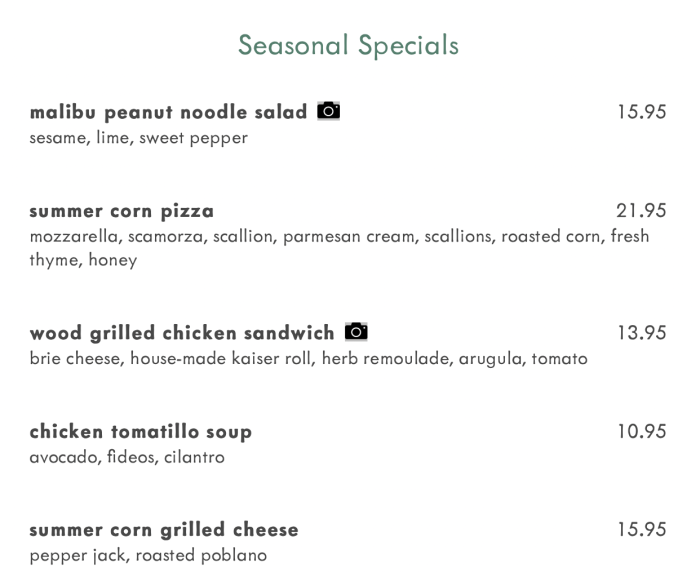Click the 21.95 summer corn pizza price
The image size is (700, 577).
click(x=641, y=211)
